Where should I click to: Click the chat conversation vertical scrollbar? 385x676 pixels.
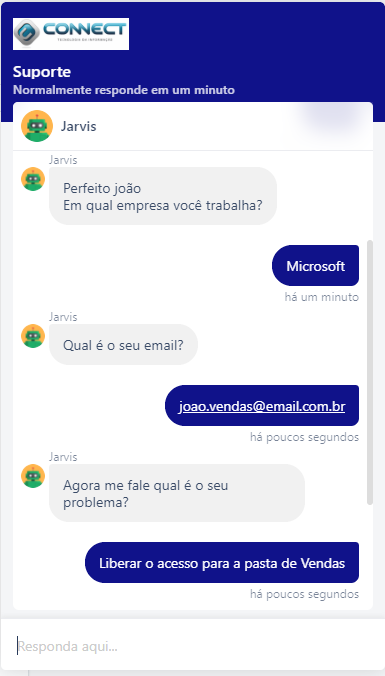[x=369, y=372]
